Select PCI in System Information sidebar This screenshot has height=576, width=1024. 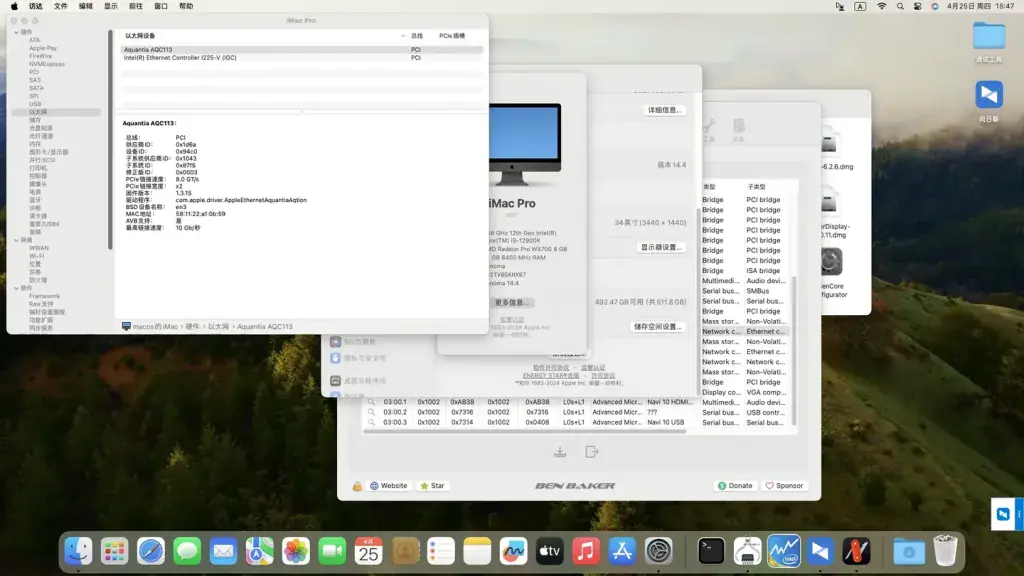34,72
